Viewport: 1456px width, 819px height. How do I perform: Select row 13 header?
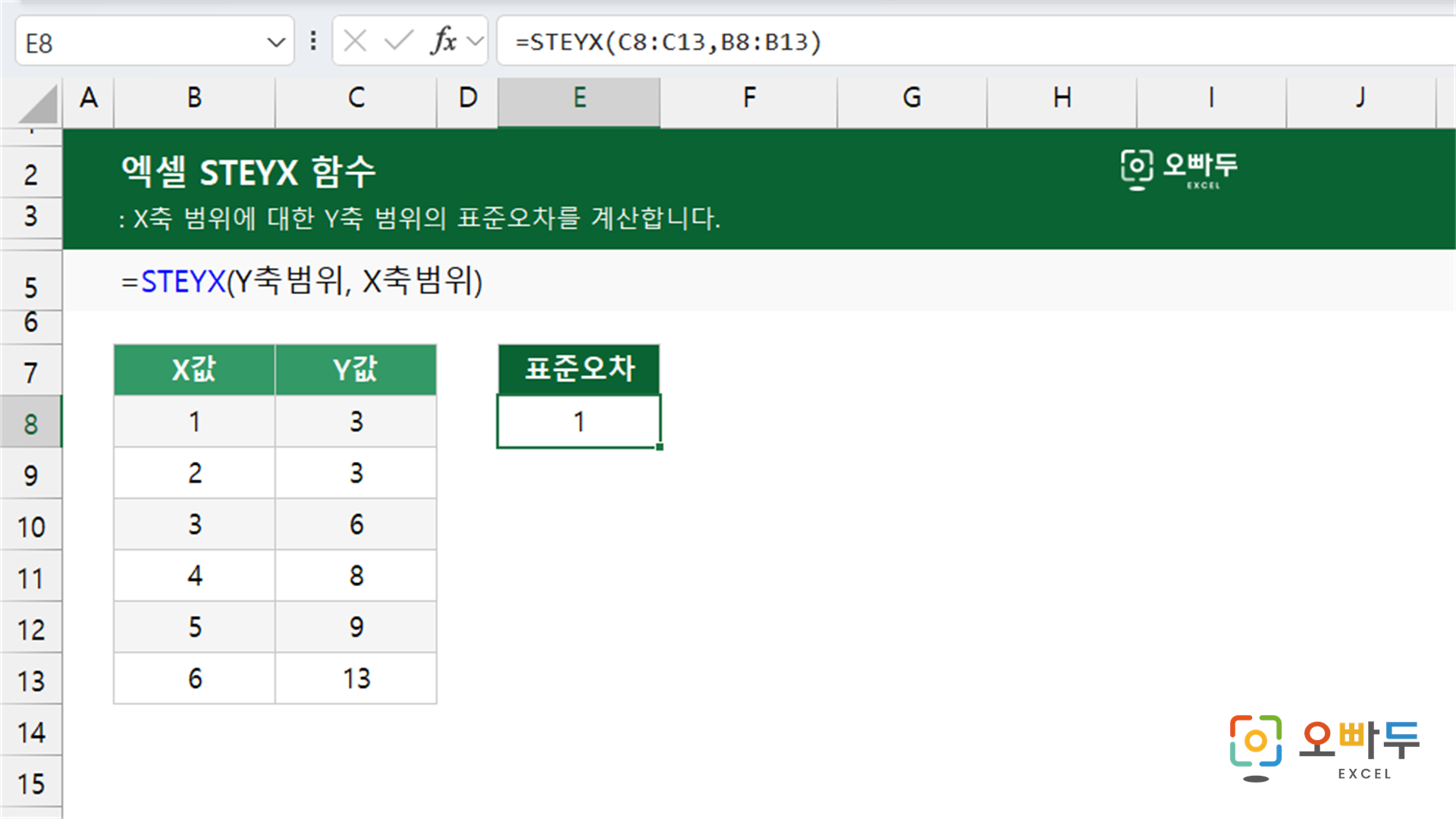31,679
